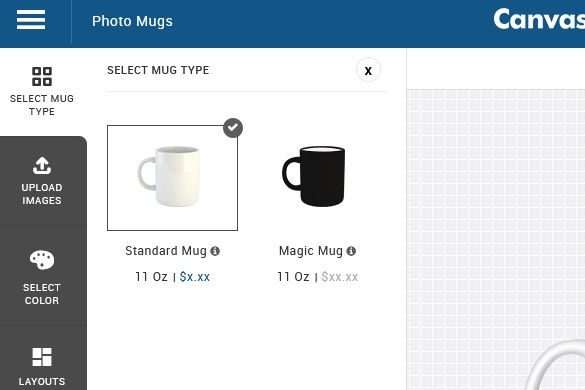The image size is (585, 390).
Task: Select the white Standard Mug thumbnail
Action: click(x=172, y=178)
